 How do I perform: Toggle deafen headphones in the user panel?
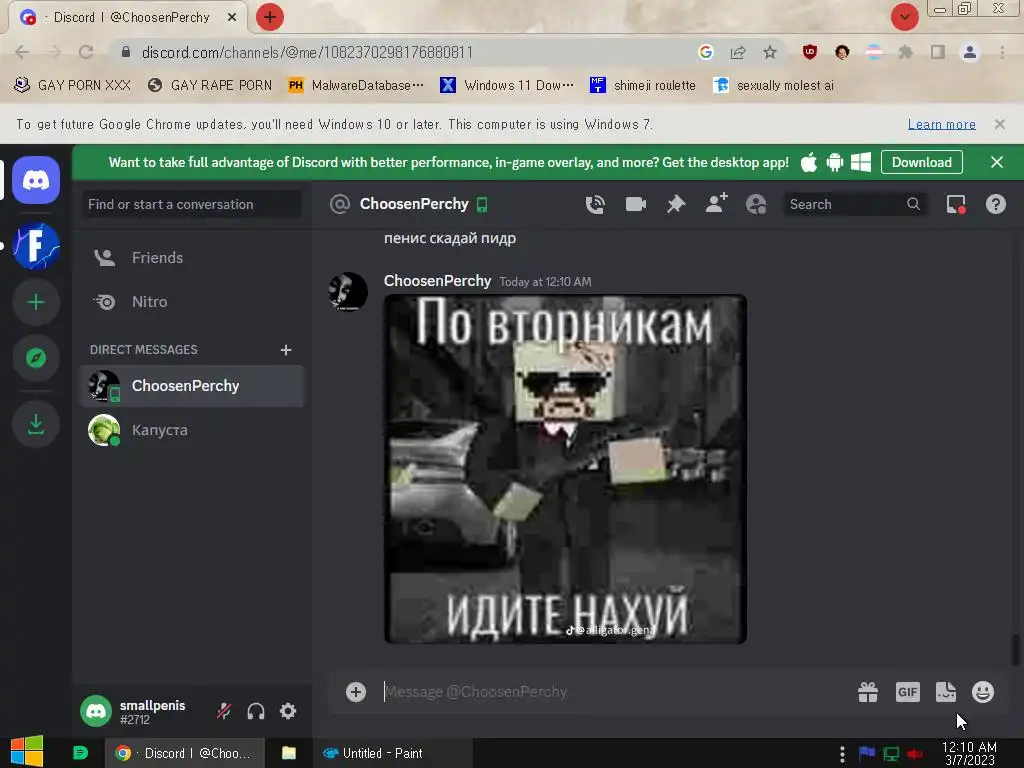256,711
